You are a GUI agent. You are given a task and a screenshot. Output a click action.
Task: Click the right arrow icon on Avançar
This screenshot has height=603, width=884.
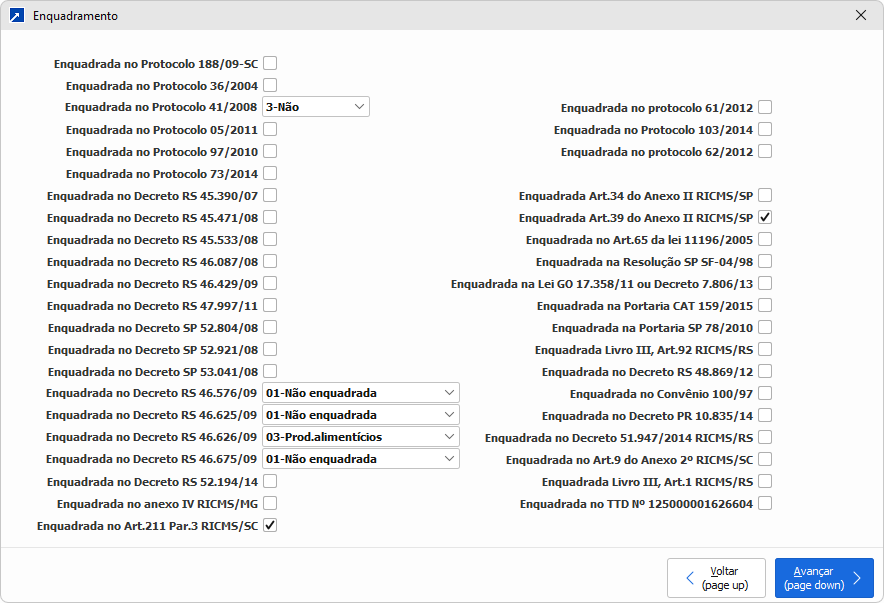pyautogui.click(x=857, y=578)
